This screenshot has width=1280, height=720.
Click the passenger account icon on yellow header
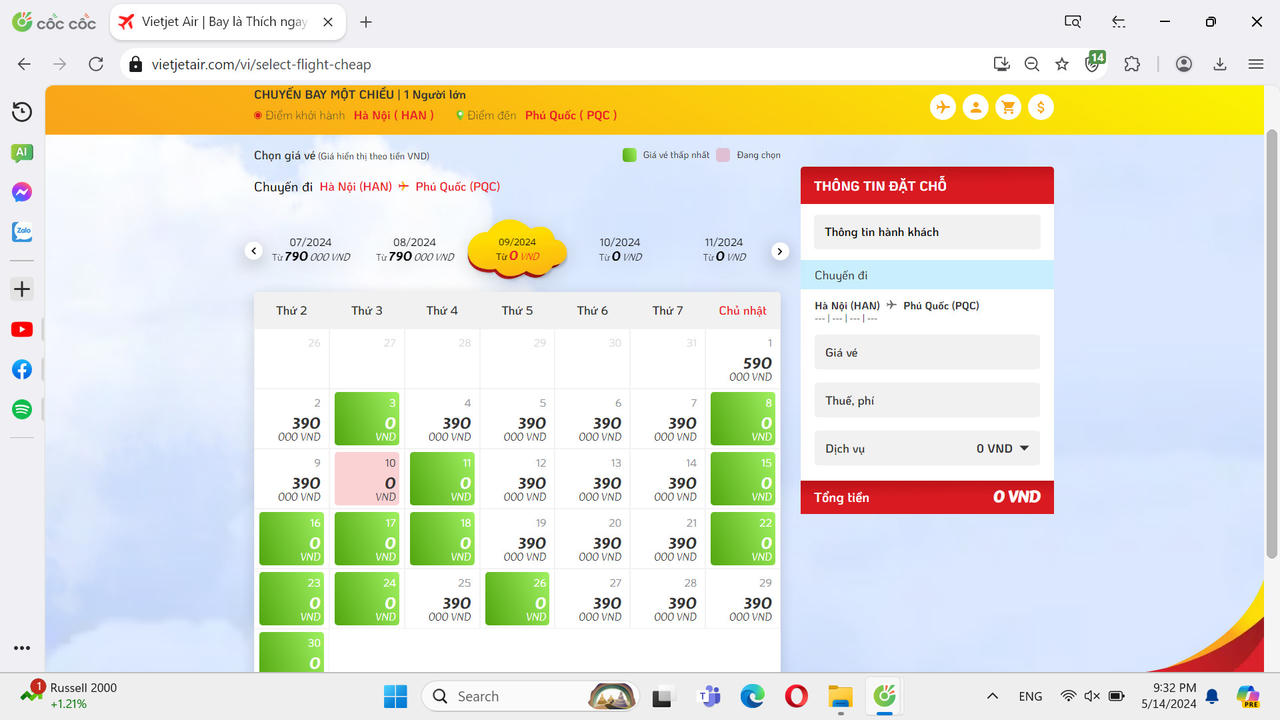[x=975, y=106]
